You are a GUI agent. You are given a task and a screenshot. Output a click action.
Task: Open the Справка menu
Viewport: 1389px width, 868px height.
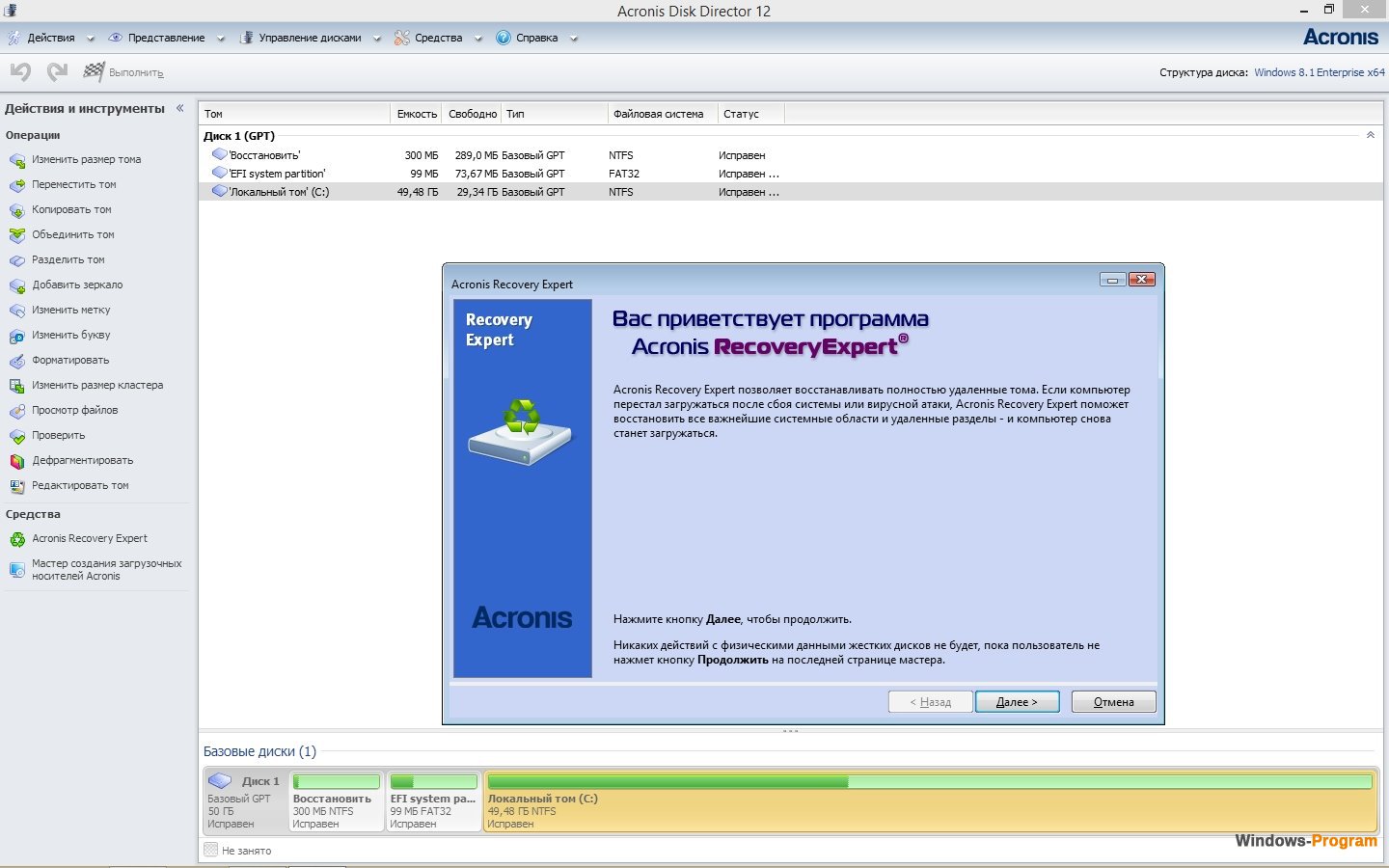coord(536,38)
